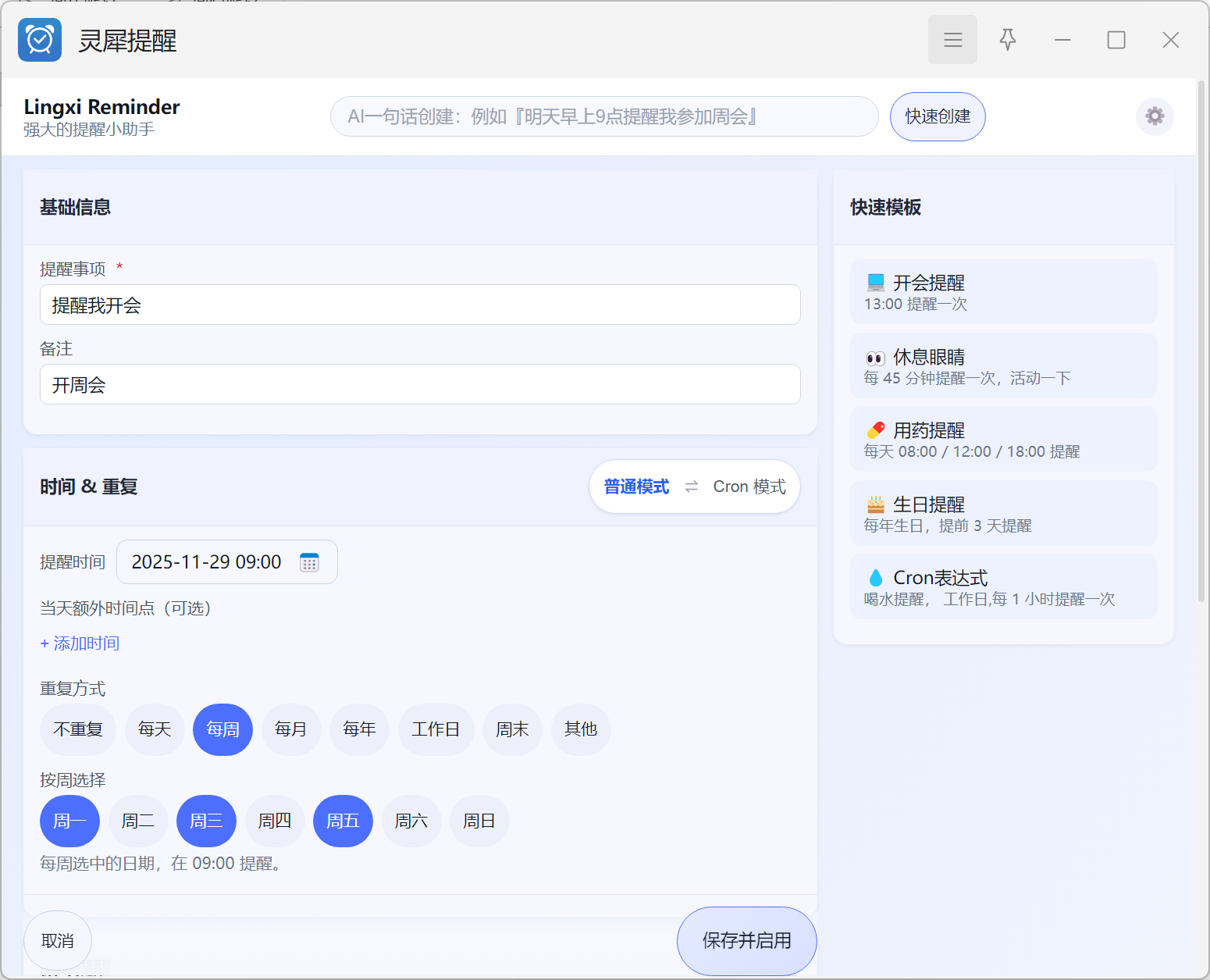Select 每天 repeat mode
The image size is (1210, 980).
click(x=155, y=730)
